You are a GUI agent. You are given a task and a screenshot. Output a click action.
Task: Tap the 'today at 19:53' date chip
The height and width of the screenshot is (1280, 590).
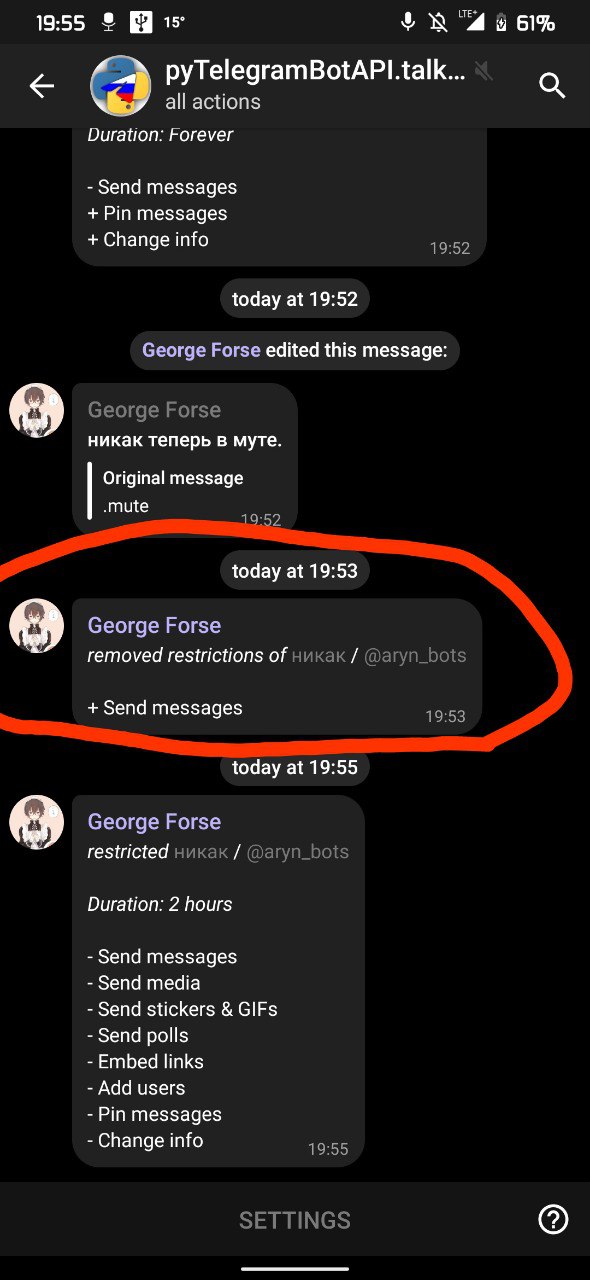[x=295, y=571]
